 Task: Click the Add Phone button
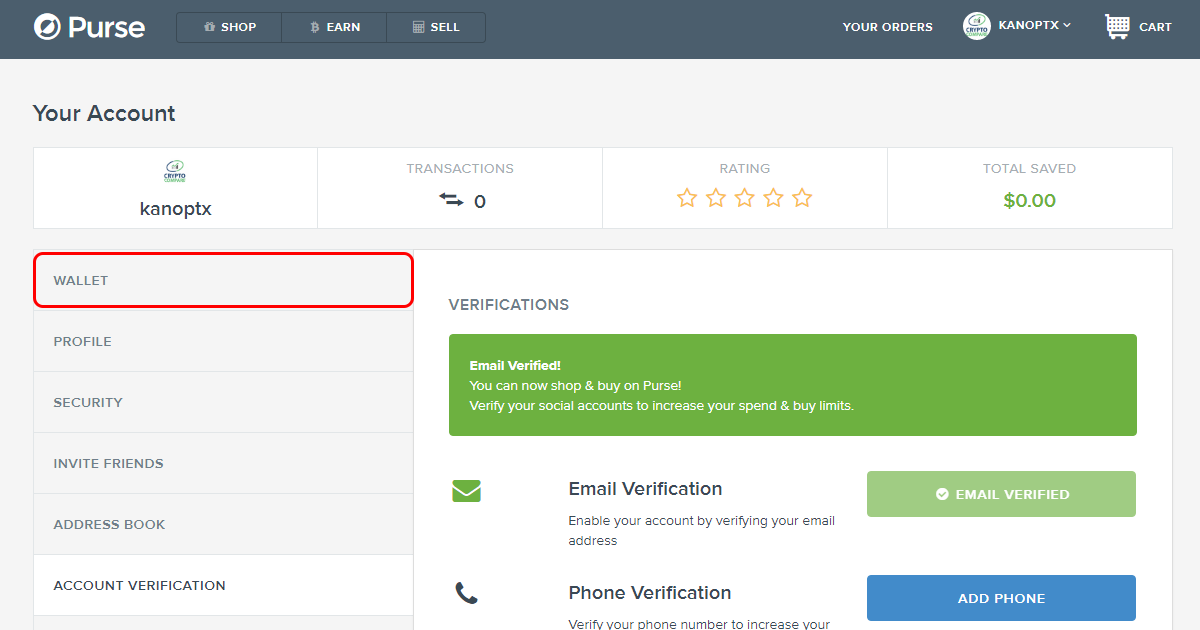pyautogui.click(x=1001, y=598)
